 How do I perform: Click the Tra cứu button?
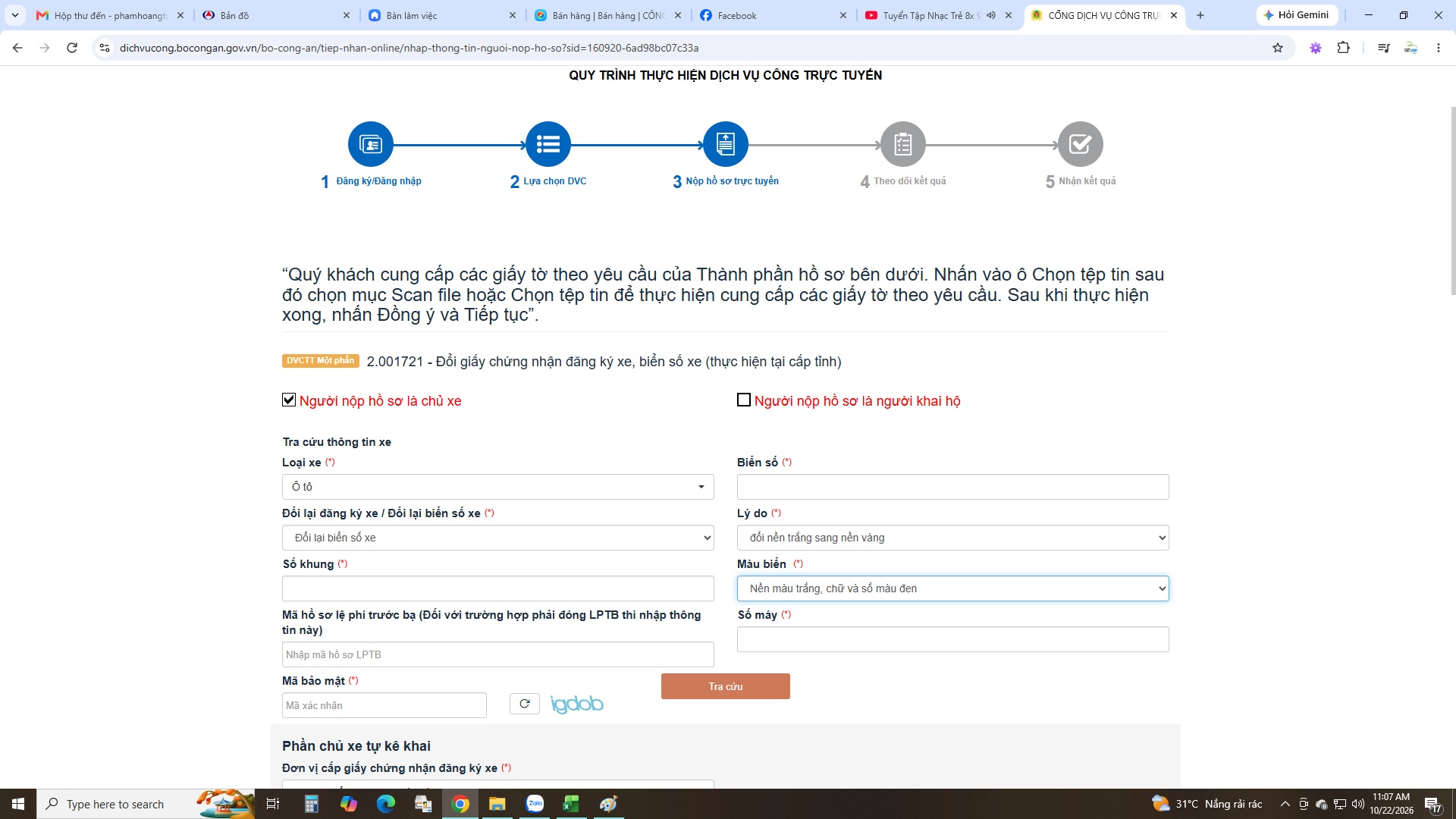tap(725, 686)
